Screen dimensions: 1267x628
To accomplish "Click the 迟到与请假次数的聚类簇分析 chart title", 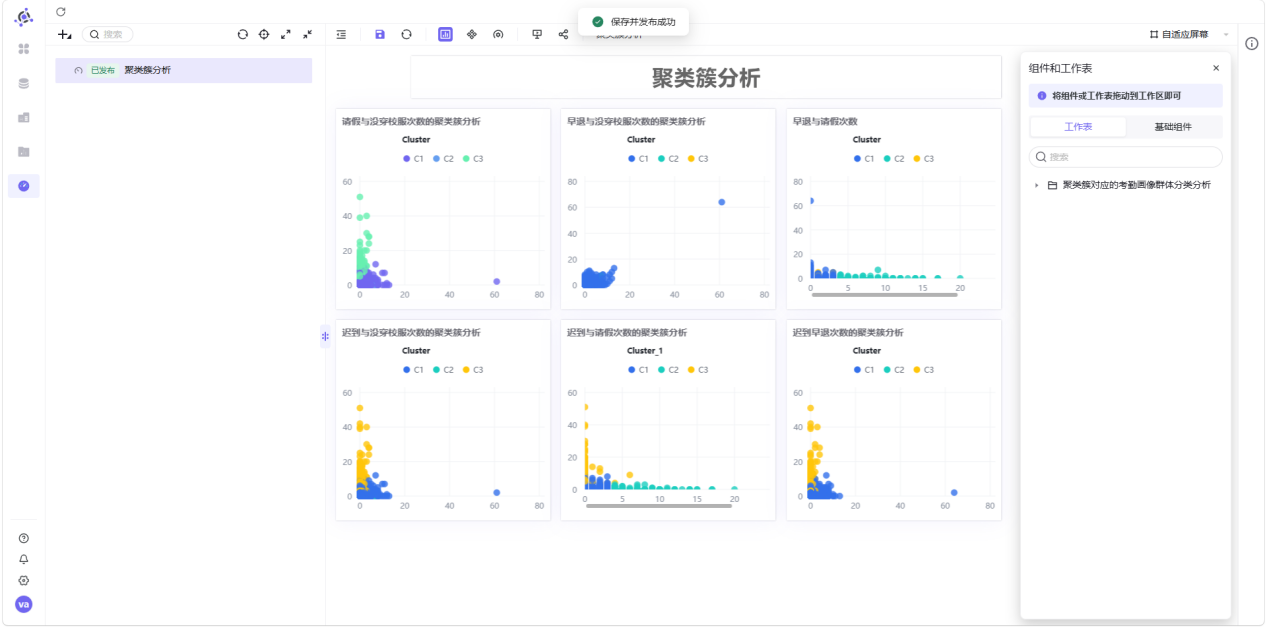I will [627, 332].
